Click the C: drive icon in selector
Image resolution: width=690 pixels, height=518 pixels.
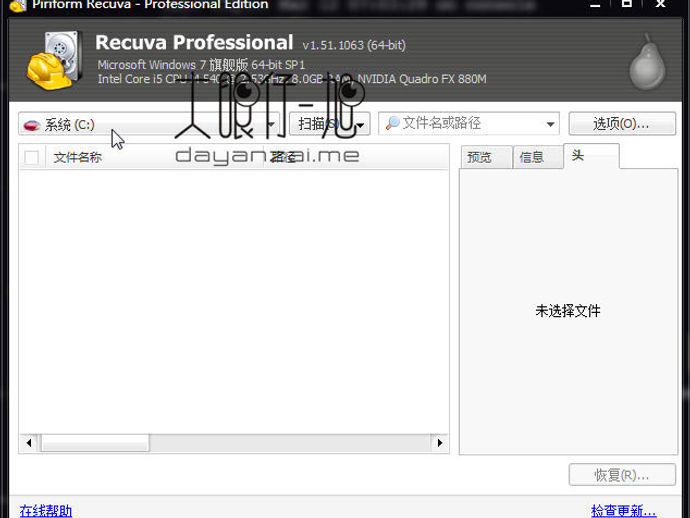pyautogui.click(x=32, y=125)
